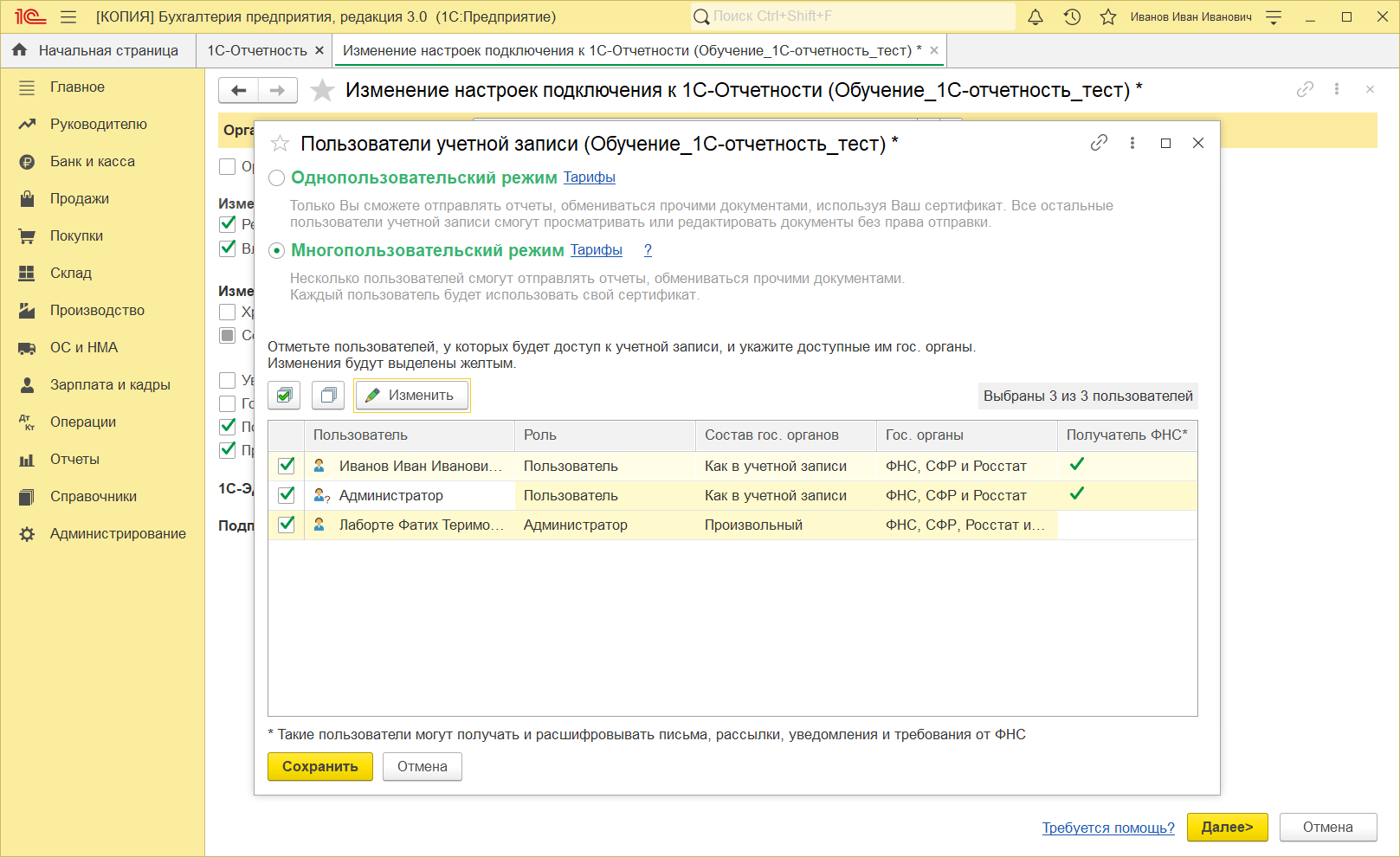Open the question mark help link
The image size is (1400, 857).
coord(648,249)
